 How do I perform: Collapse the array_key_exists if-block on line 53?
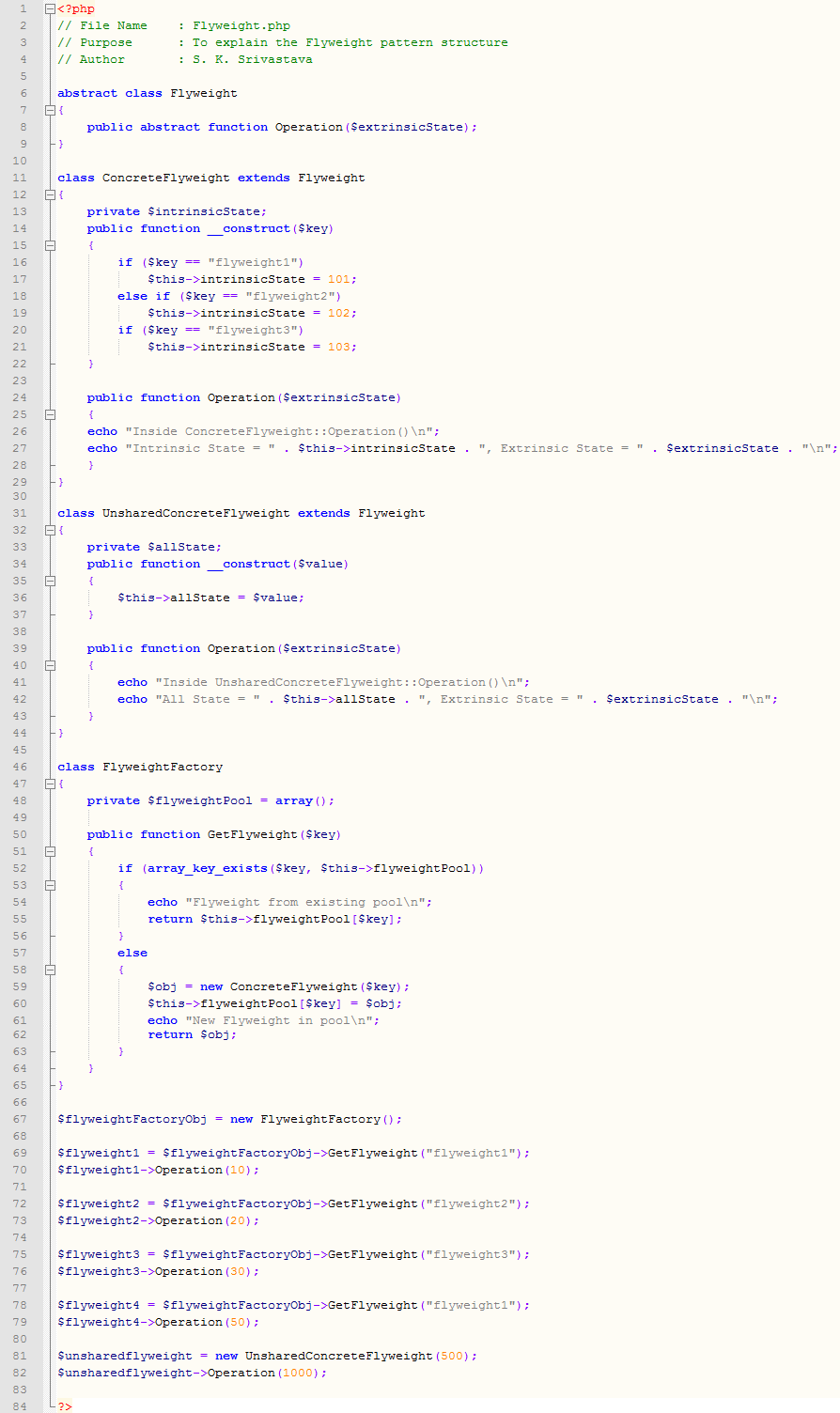[x=50, y=885]
